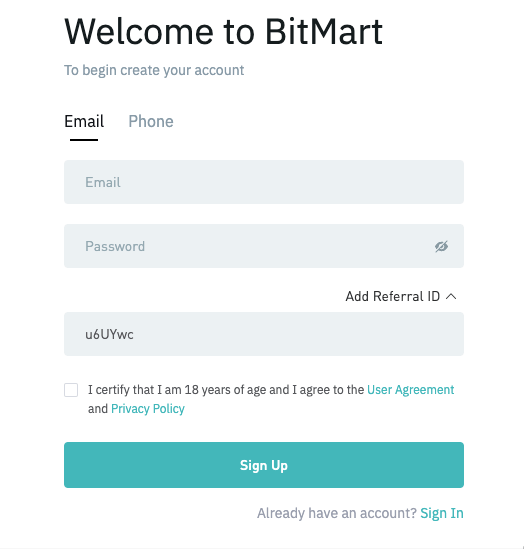This screenshot has height=549, width=524.
Task: Click the Welcome to BitMart heading
Action: [x=224, y=32]
